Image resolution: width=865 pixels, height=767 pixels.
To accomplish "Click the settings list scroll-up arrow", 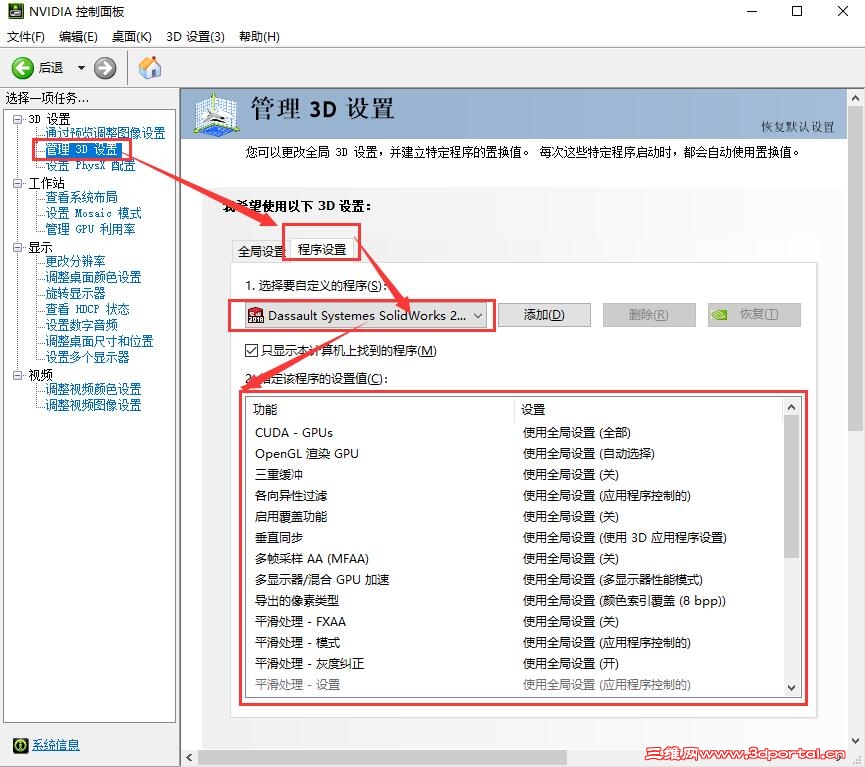I will point(791,407).
